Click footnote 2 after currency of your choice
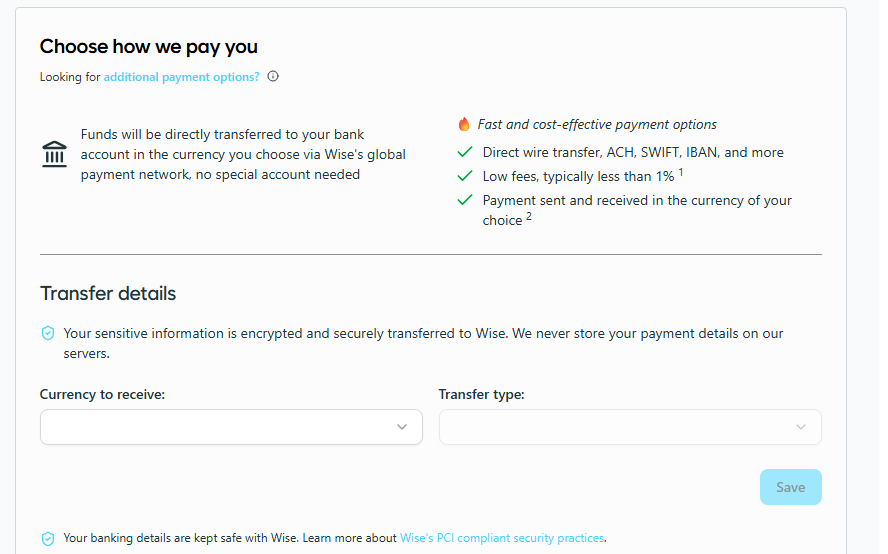The width and height of the screenshot is (888, 554). pyautogui.click(x=529, y=216)
